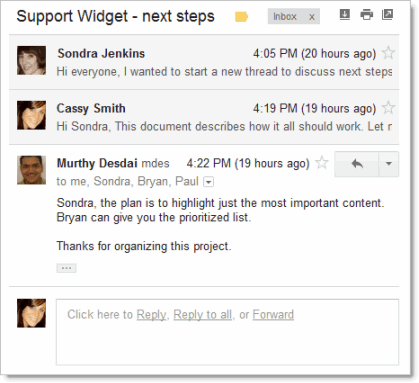Remove the Inbox label with x
The width and height of the screenshot is (419, 383).
(x=312, y=17)
